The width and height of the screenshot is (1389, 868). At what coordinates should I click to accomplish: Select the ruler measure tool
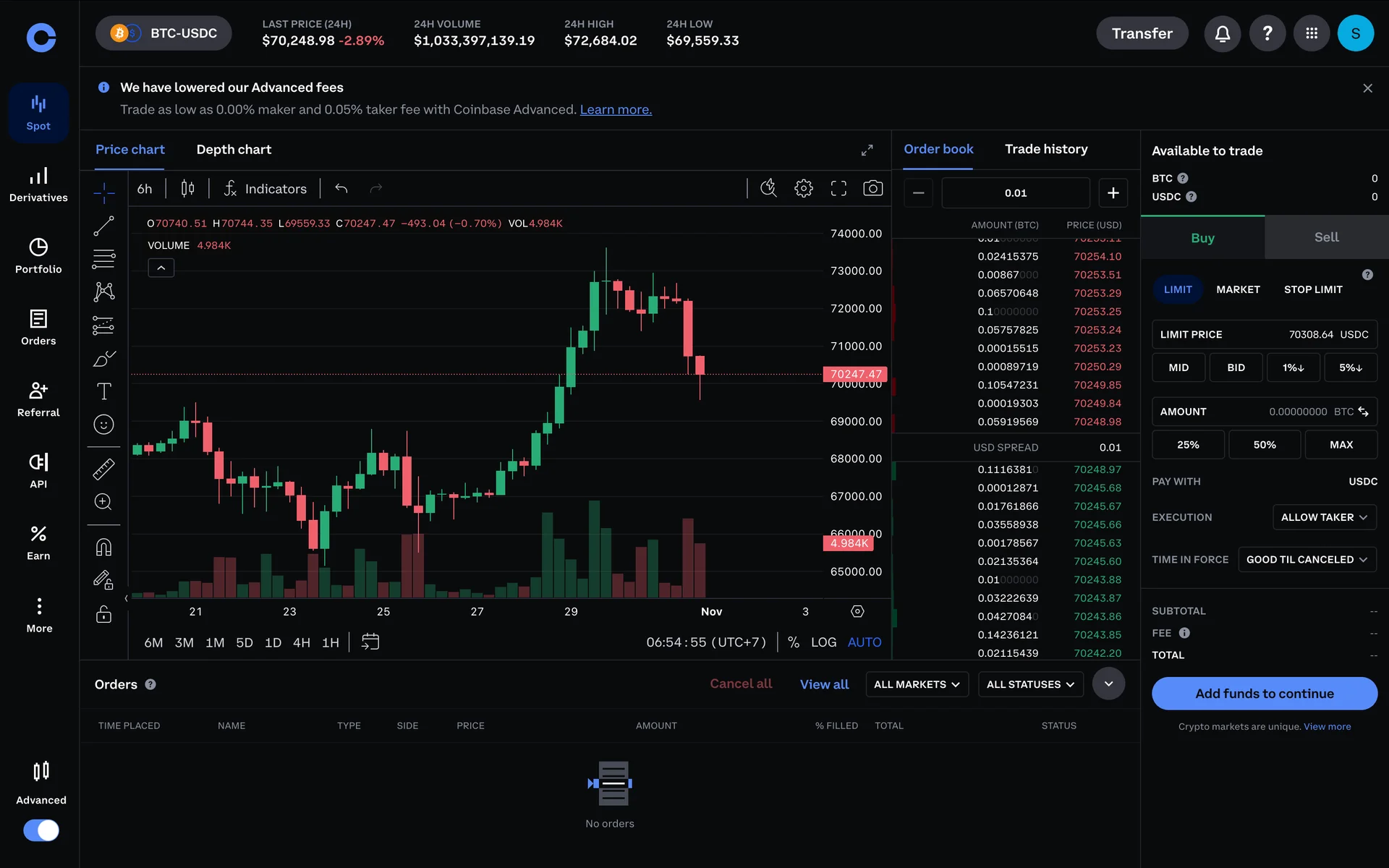(x=103, y=469)
